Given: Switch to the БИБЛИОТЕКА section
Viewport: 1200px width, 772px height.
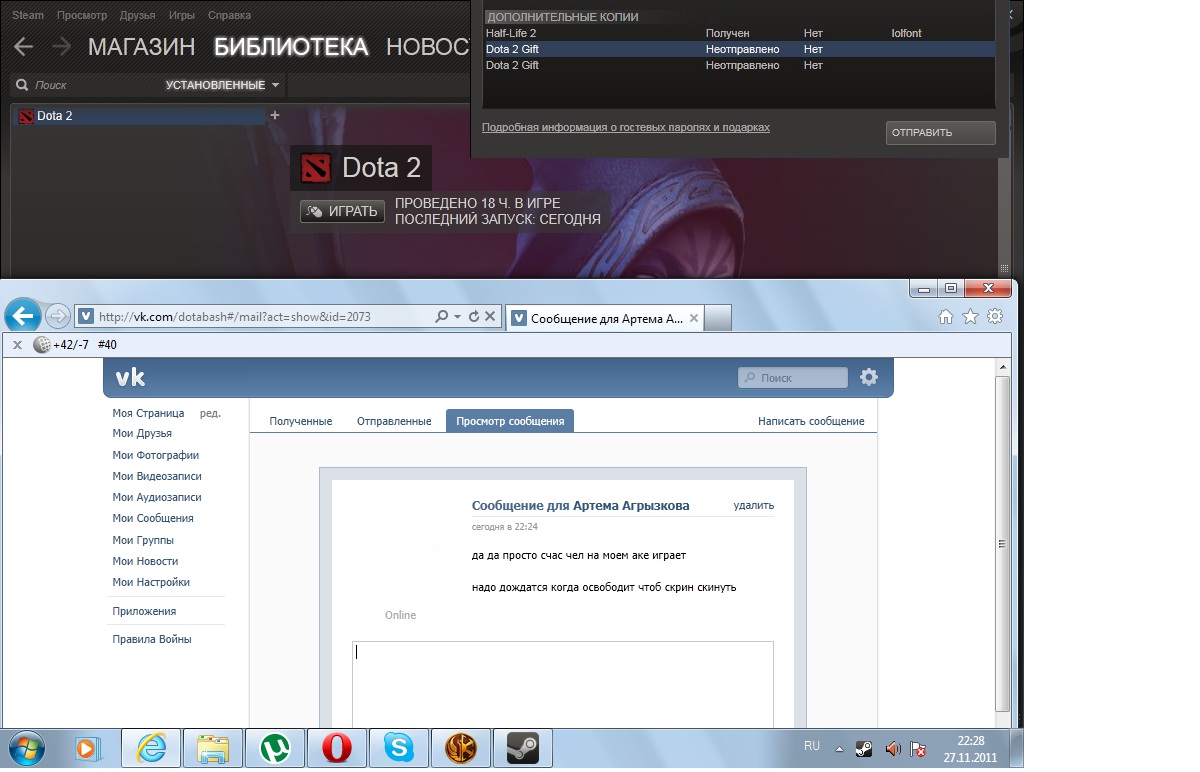Looking at the screenshot, I should click(x=291, y=47).
